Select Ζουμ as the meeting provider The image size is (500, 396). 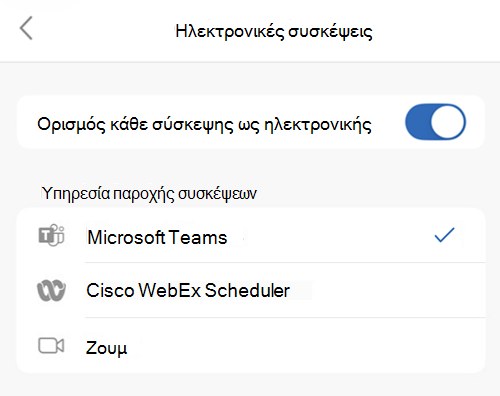[x=251, y=346]
